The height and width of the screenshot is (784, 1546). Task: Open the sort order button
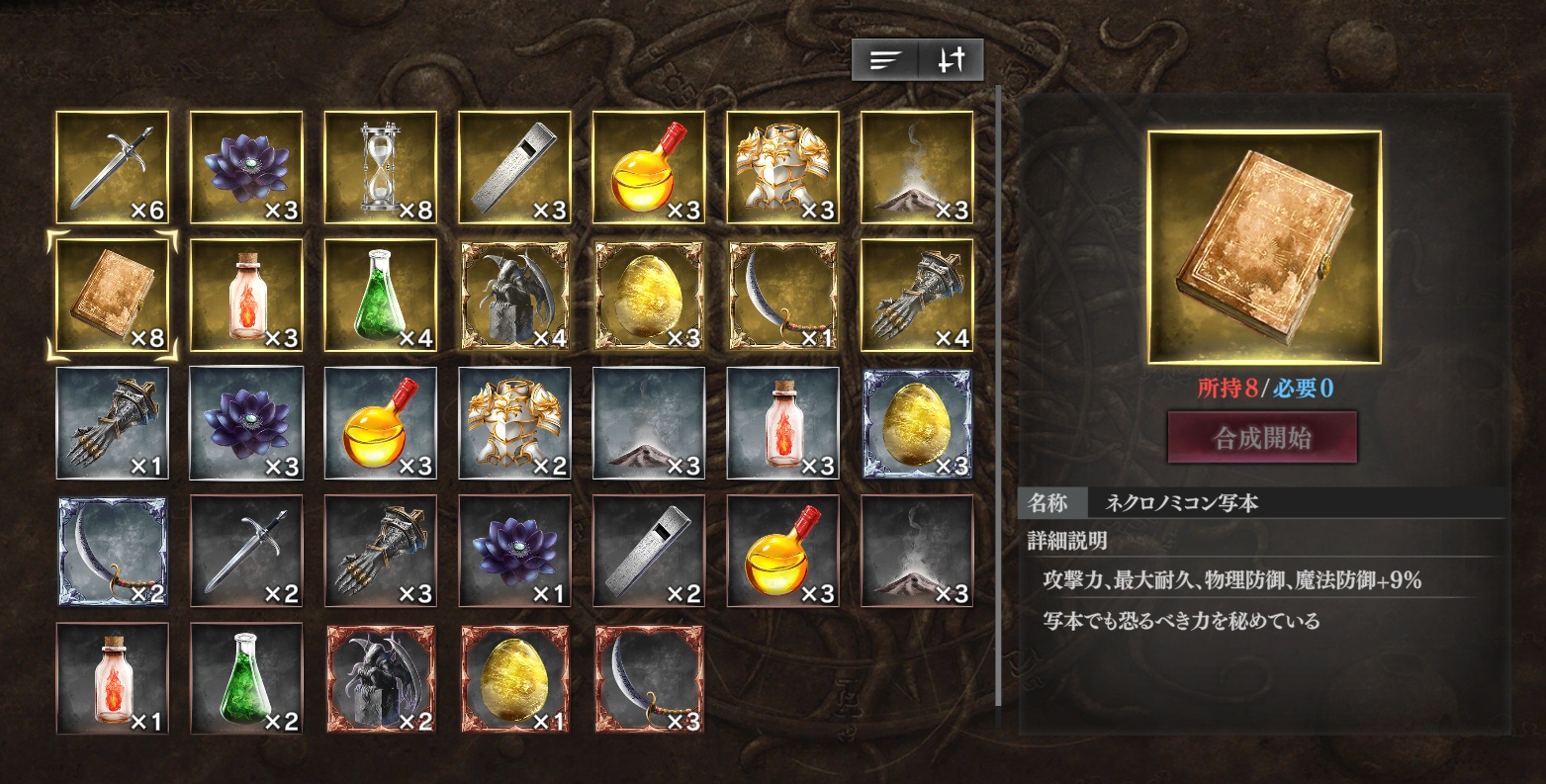point(885,60)
